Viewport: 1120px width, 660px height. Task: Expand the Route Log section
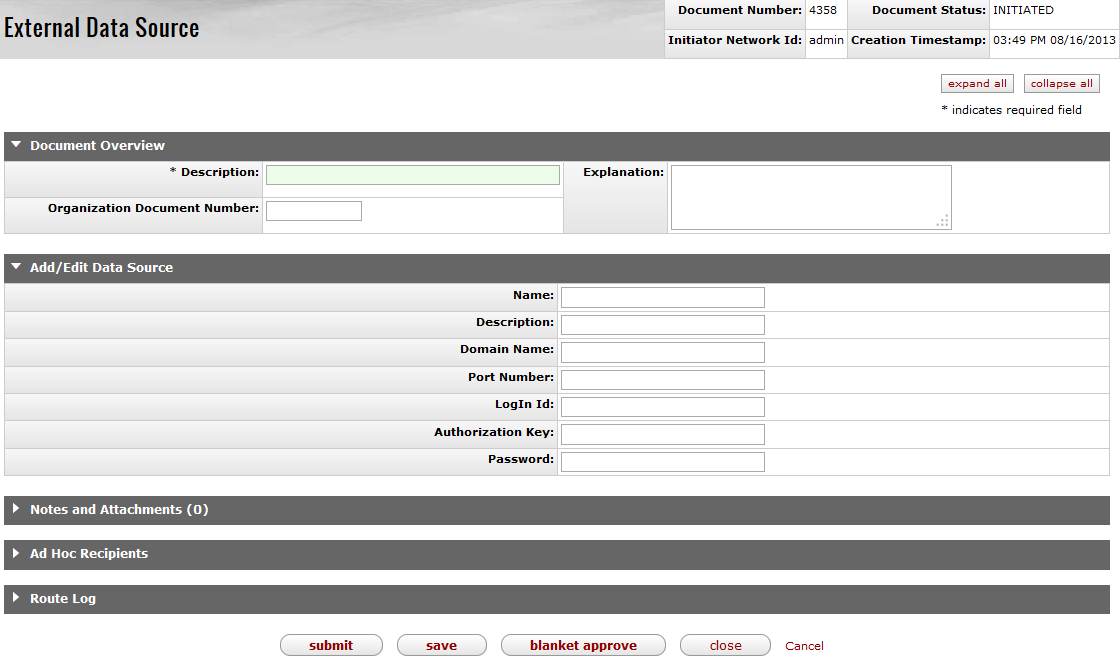tap(16, 599)
